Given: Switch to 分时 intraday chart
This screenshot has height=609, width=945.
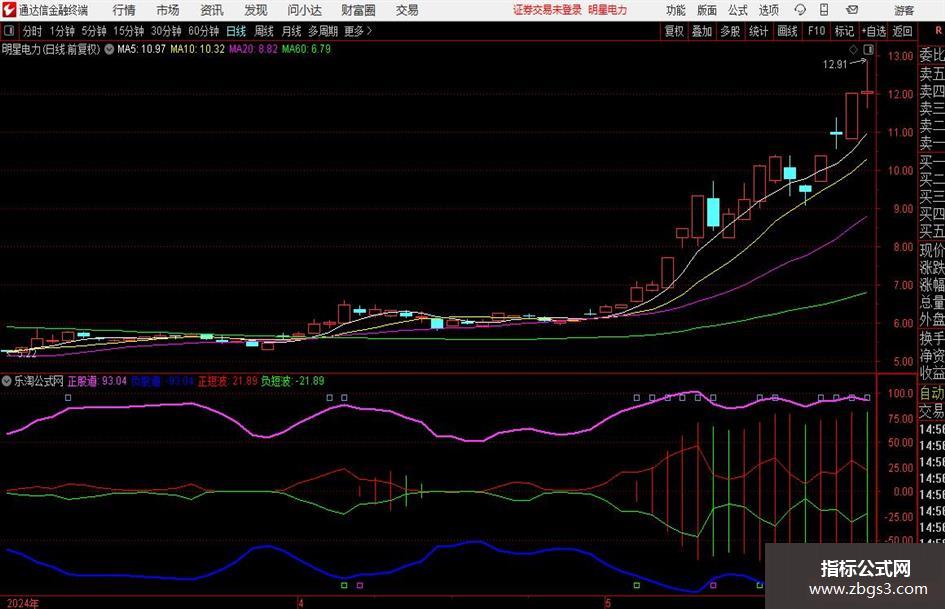Looking at the screenshot, I should coord(32,31).
